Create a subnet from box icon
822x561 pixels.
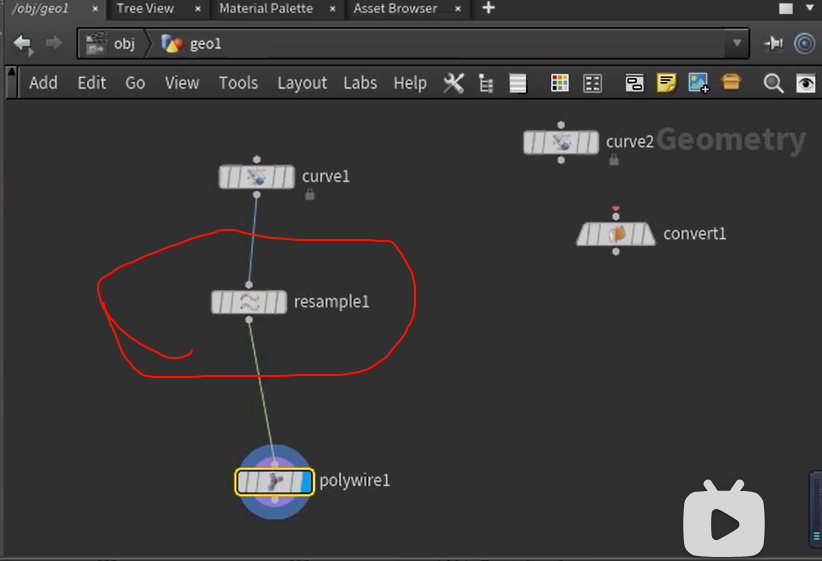click(x=731, y=82)
